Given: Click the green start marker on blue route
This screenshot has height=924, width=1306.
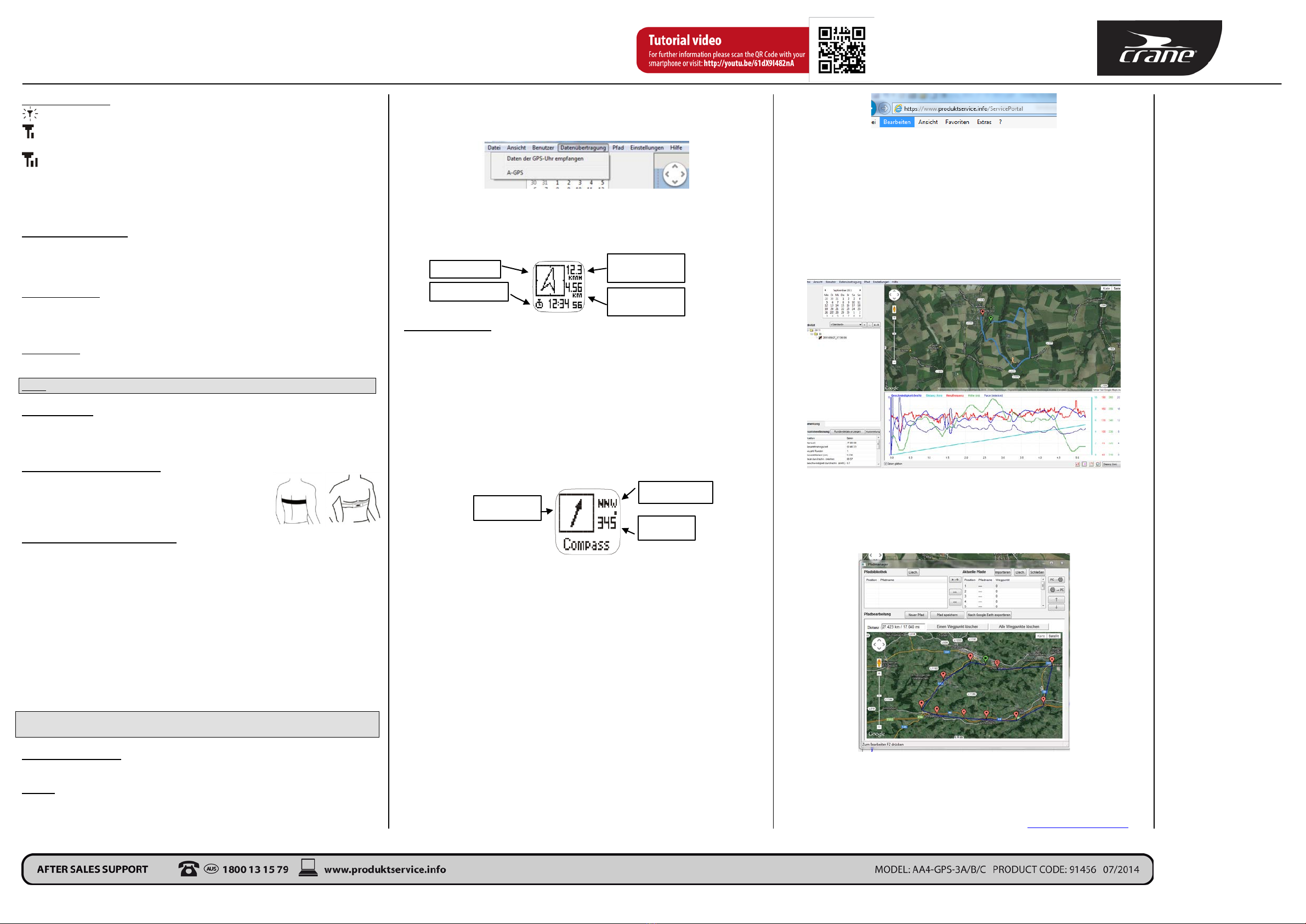Looking at the screenshot, I should coord(991,319).
